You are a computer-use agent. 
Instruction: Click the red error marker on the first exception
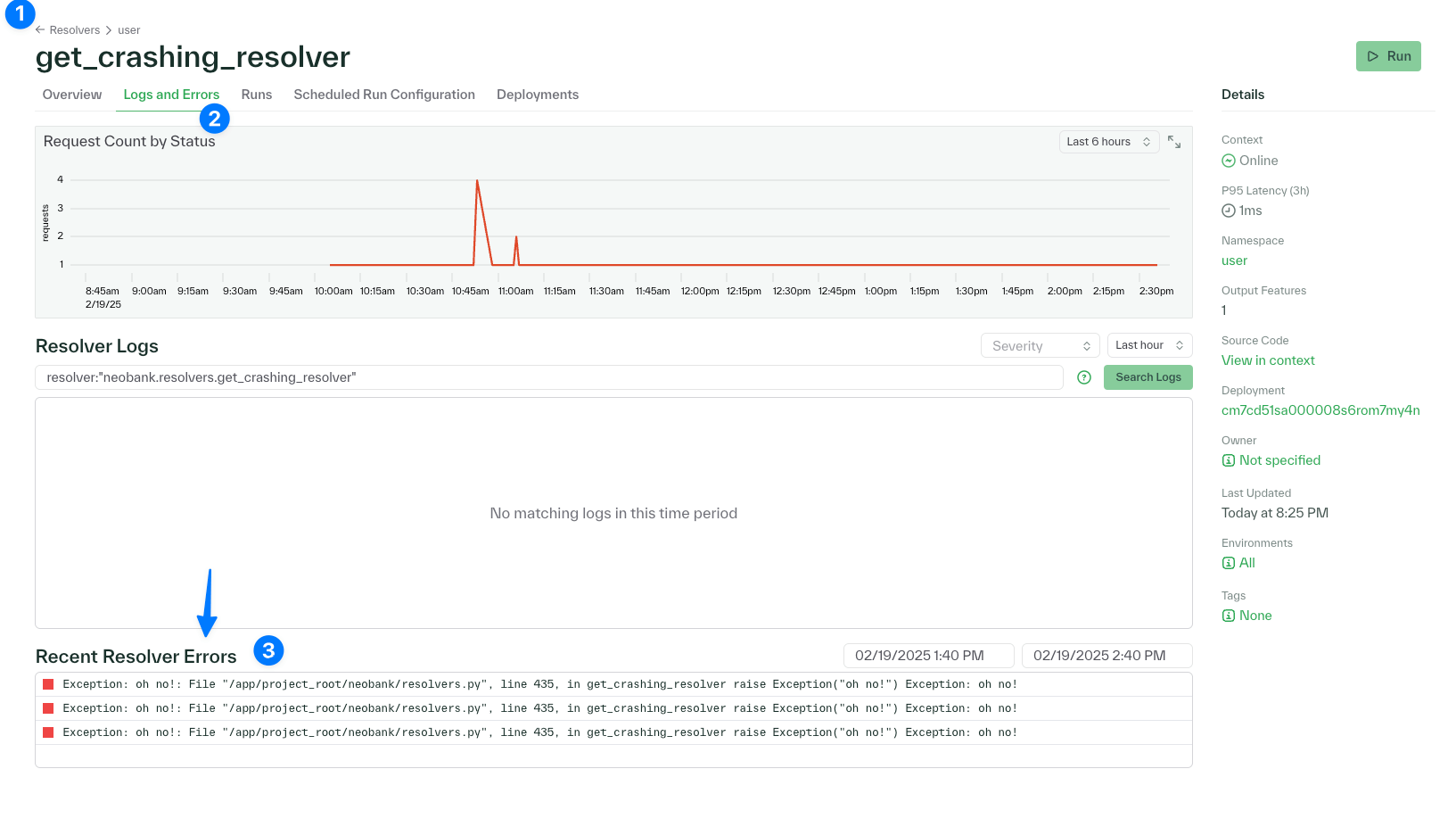[x=47, y=683]
